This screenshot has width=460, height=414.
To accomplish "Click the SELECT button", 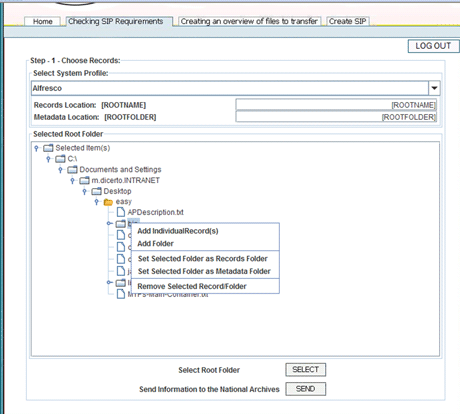I will pos(306,370).
